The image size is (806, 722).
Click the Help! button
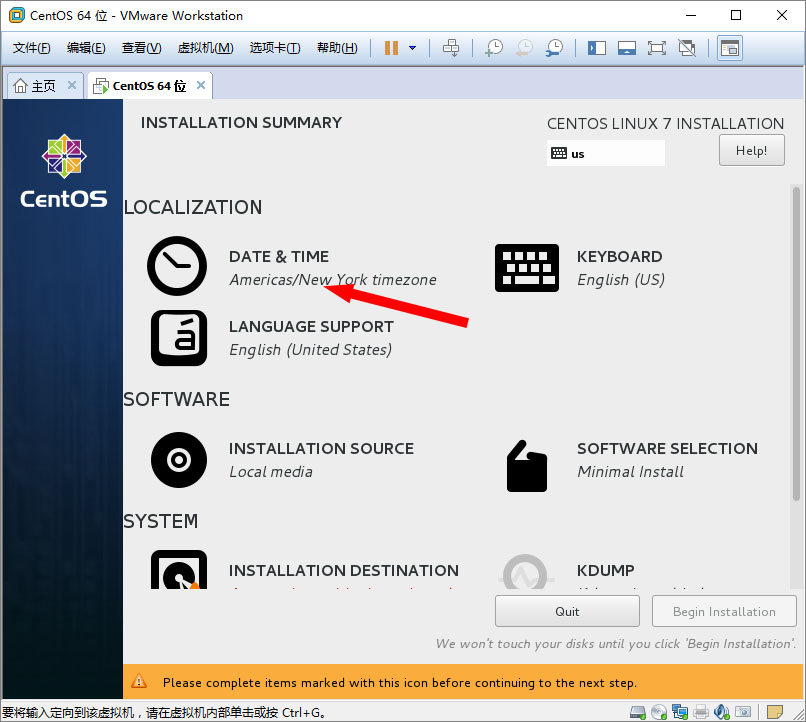(751, 151)
